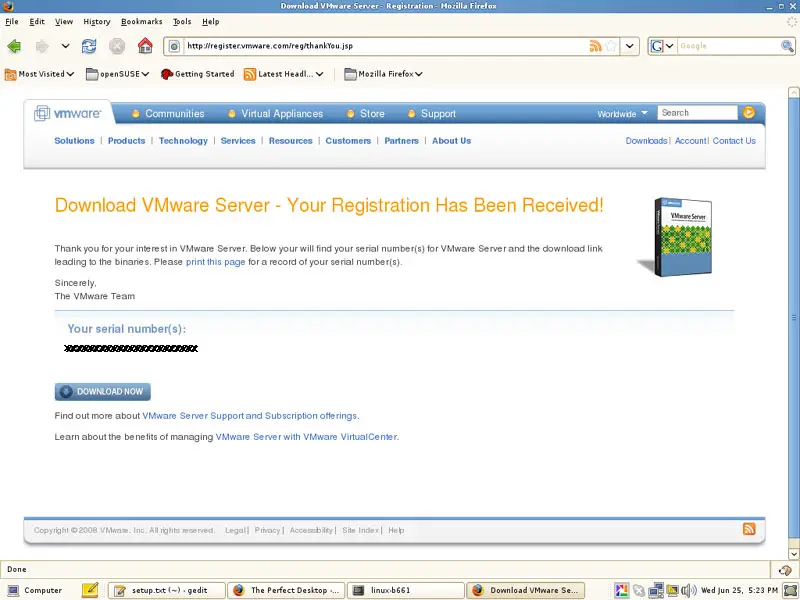Click the RSS feed icon in address bar

coord(595,46)
